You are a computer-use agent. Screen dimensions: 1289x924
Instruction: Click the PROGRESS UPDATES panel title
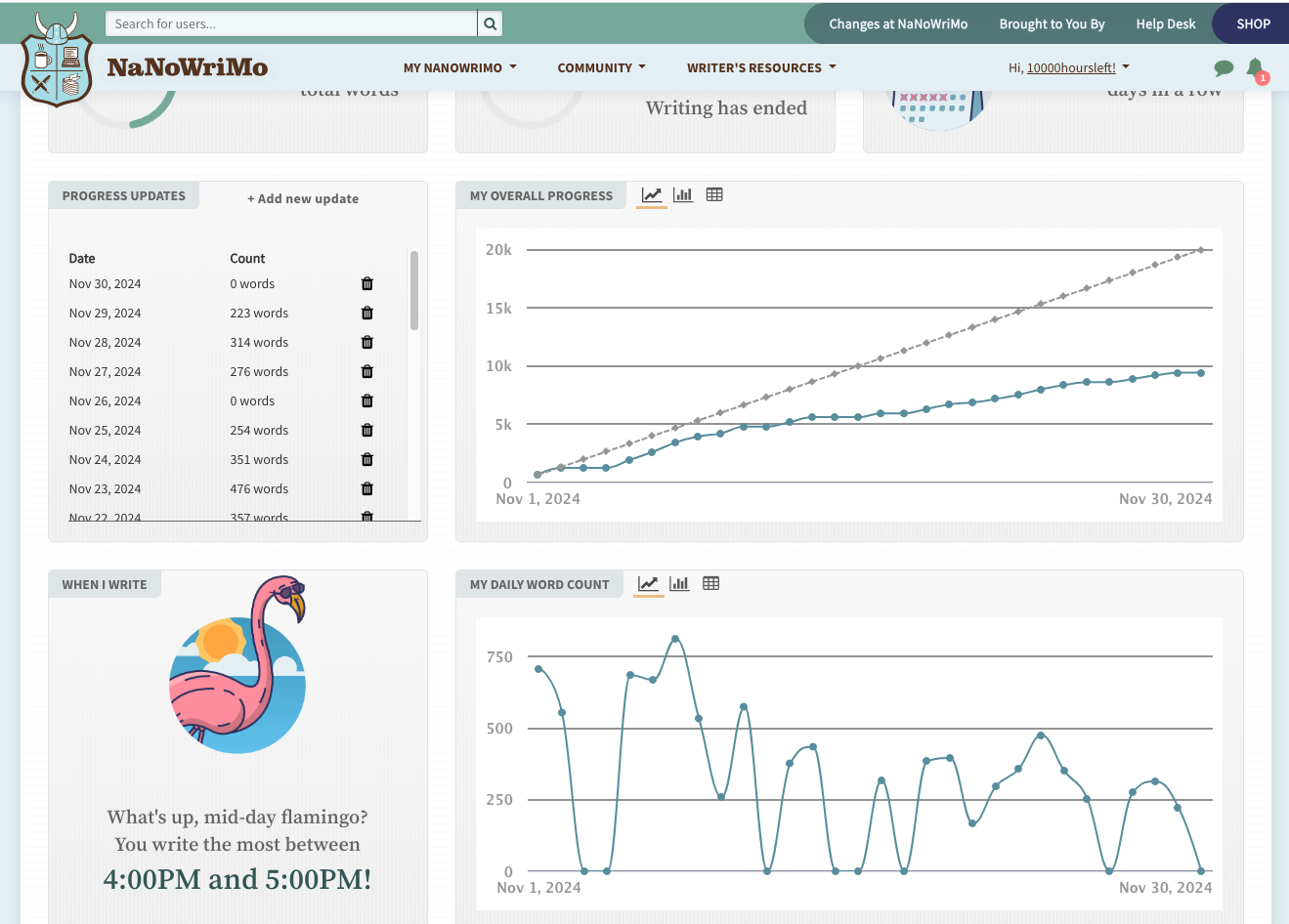[124, 195]
